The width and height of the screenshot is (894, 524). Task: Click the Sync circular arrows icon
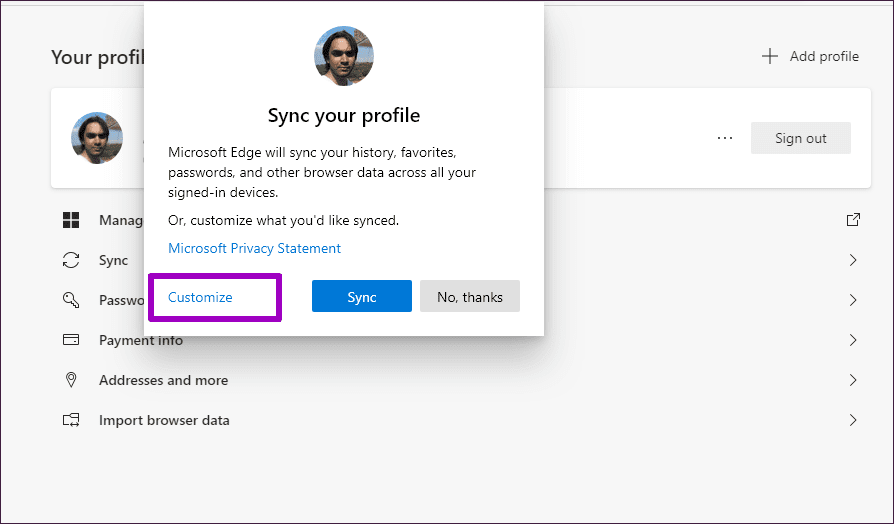pyautogui.click(x=71, y=260)
